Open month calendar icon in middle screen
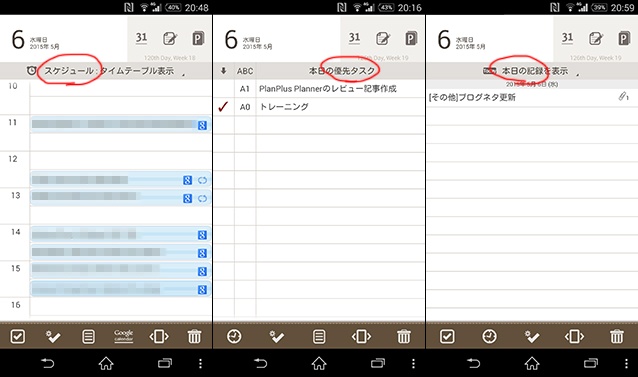638x377 pixels. [x=354, y=38]
